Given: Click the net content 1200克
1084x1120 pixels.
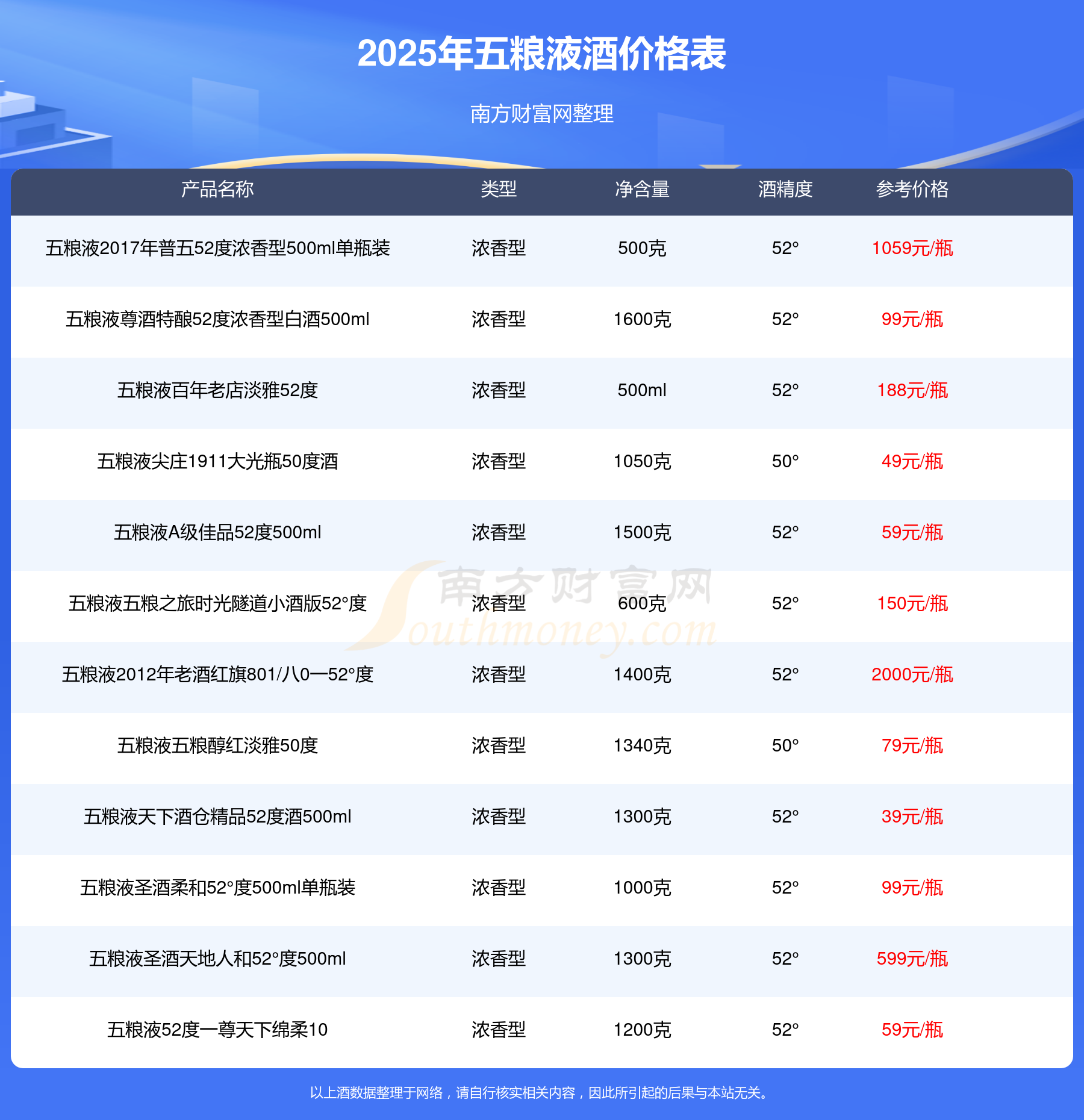Looking at the screenshot, I should (642, 1030).
